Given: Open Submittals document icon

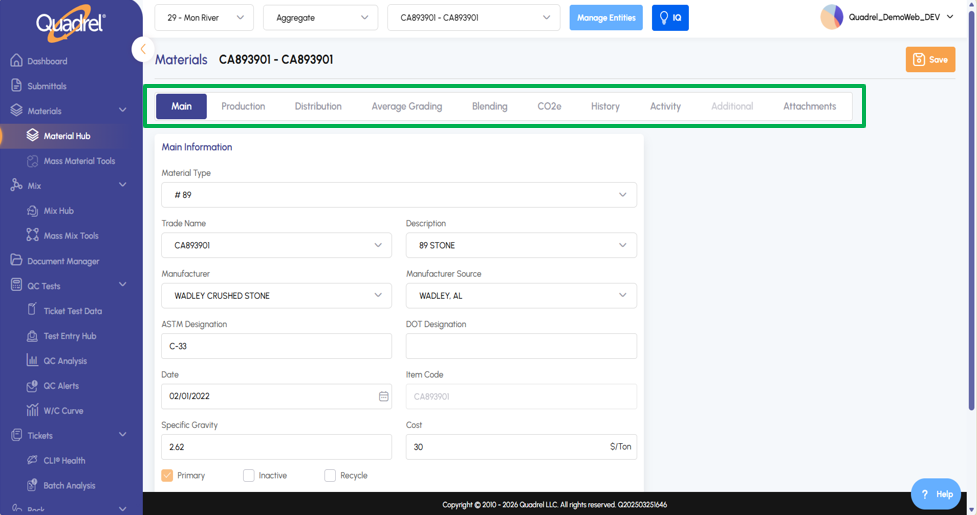Looking at the screenshot, I should (x=17, y=85).
